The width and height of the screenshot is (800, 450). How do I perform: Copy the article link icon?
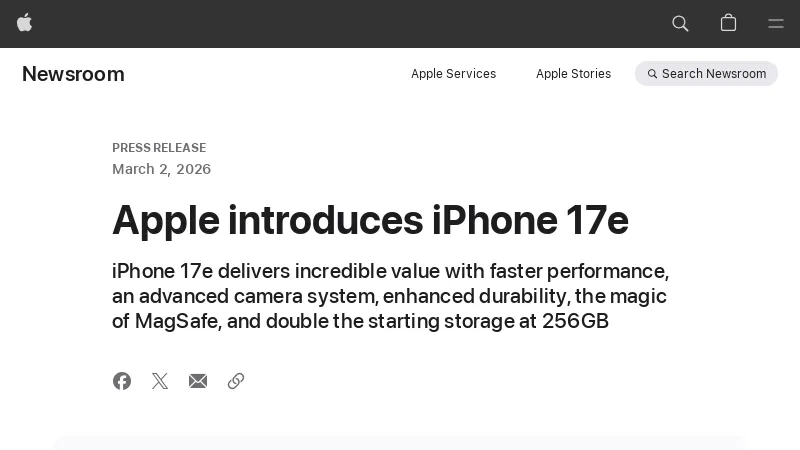pyautogui.click(x=236, y=381)
